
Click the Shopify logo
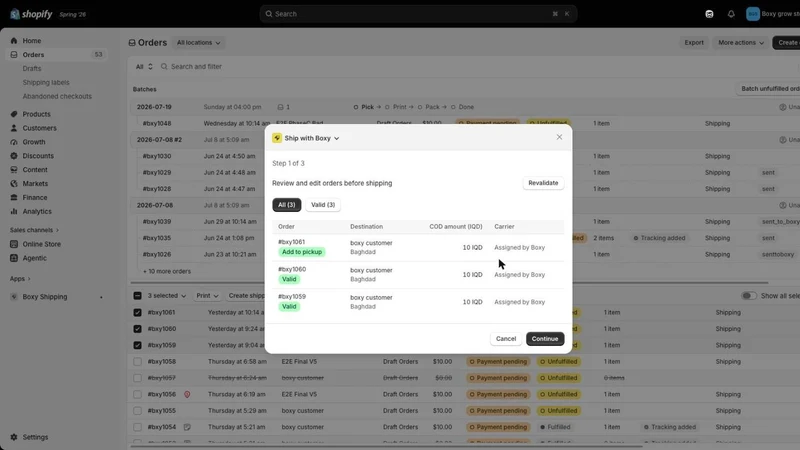pyautogui.click(x=31, y=14)
